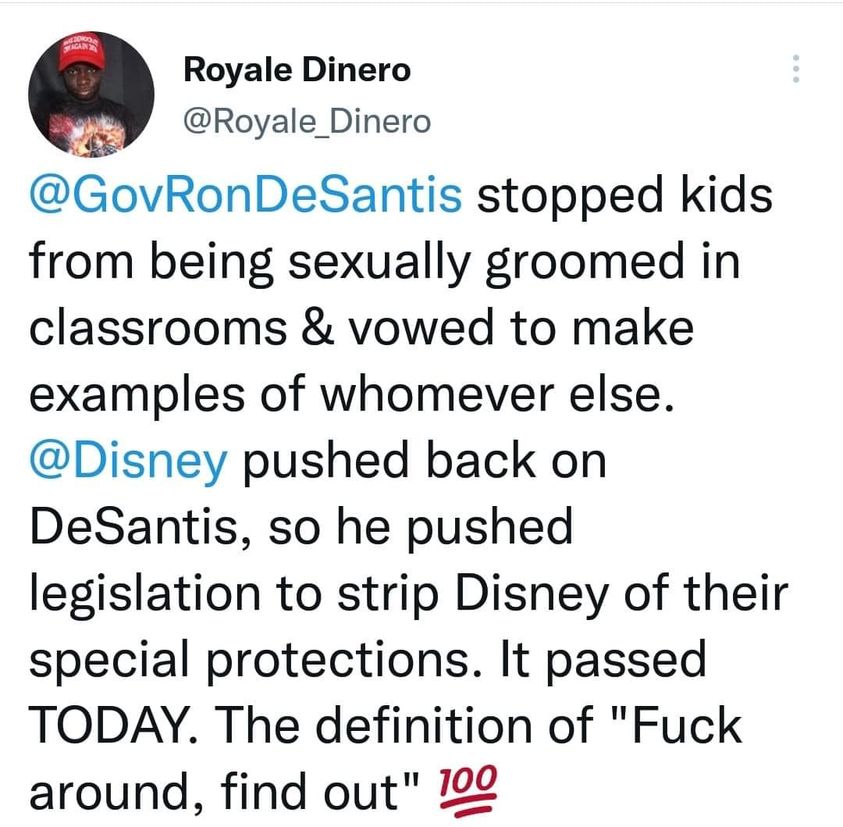Open the @GovRonDeSantis mention
843x827 pixels.
tap(247, 194)
